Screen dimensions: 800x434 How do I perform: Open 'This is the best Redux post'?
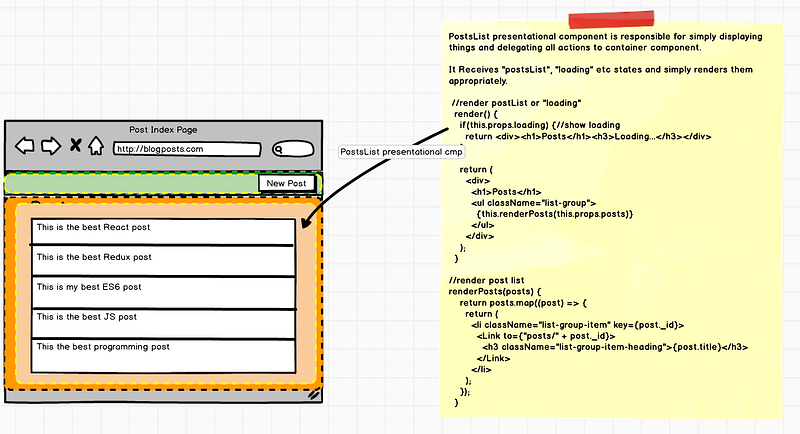(163, 261)
